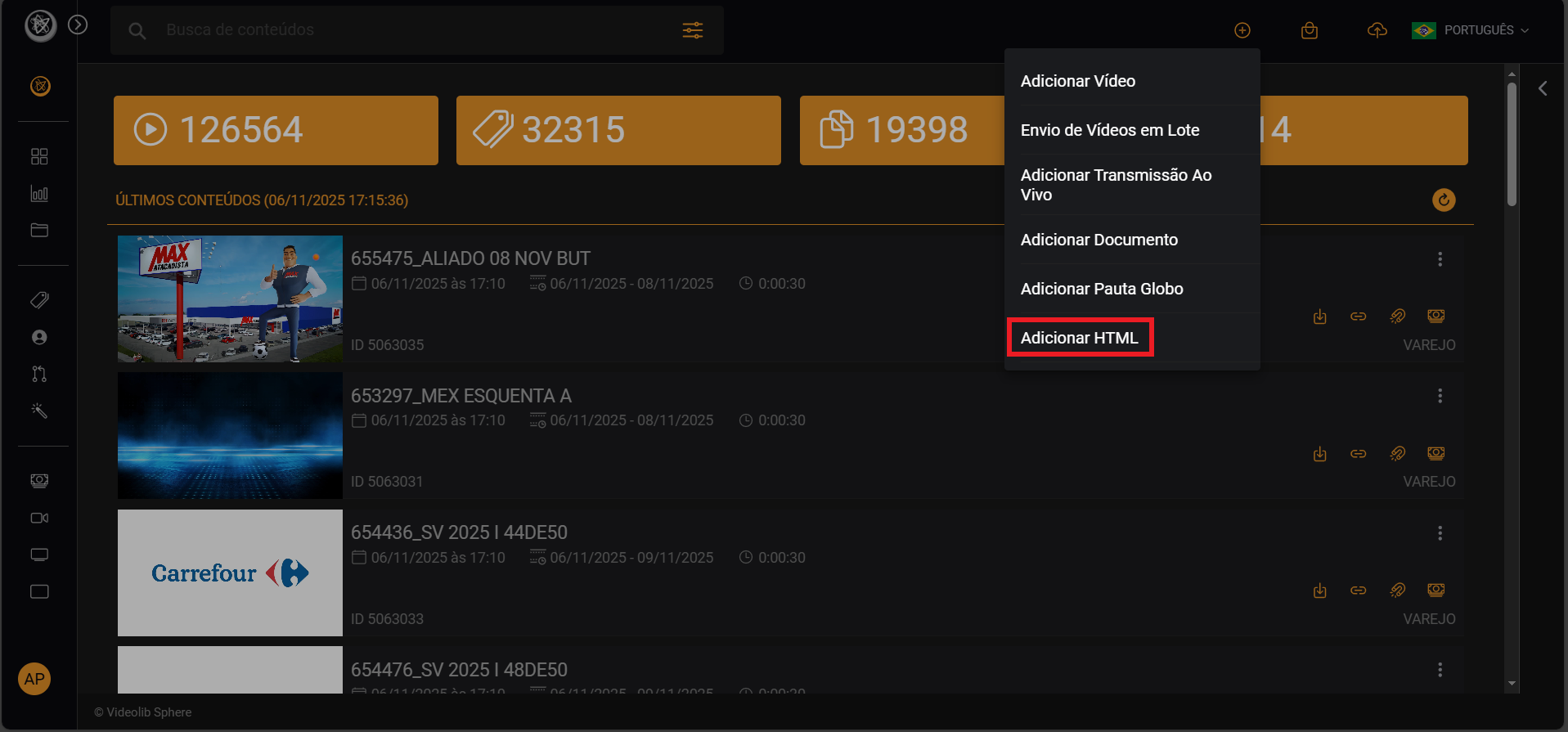Image resolution: width=1568 pixels, height=732 pixels.
Task: Open title 654476_SV 2025 I 48DE50
Action: (x=459, y=670)
